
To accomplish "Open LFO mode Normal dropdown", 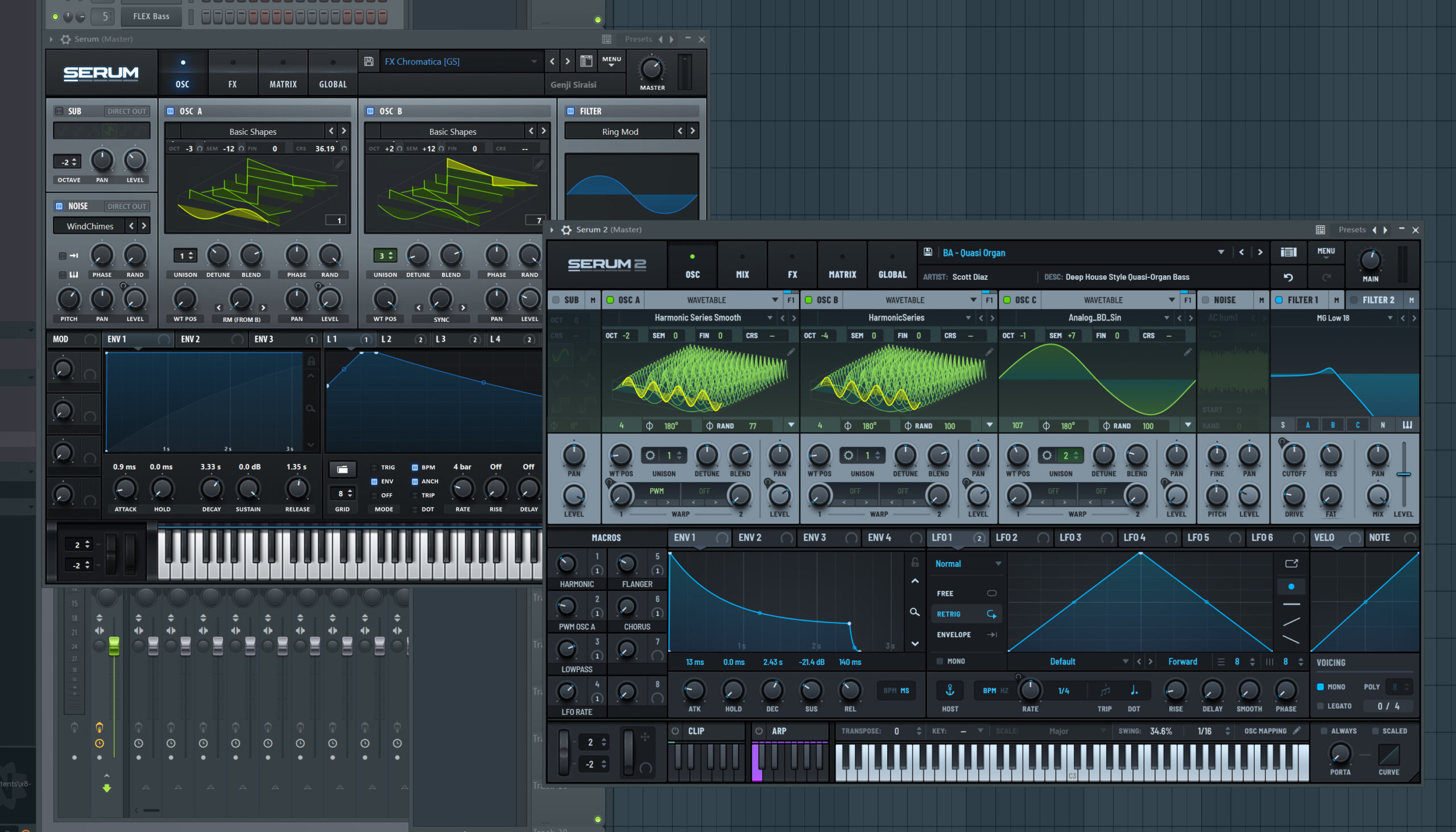I will coord(968,564).
